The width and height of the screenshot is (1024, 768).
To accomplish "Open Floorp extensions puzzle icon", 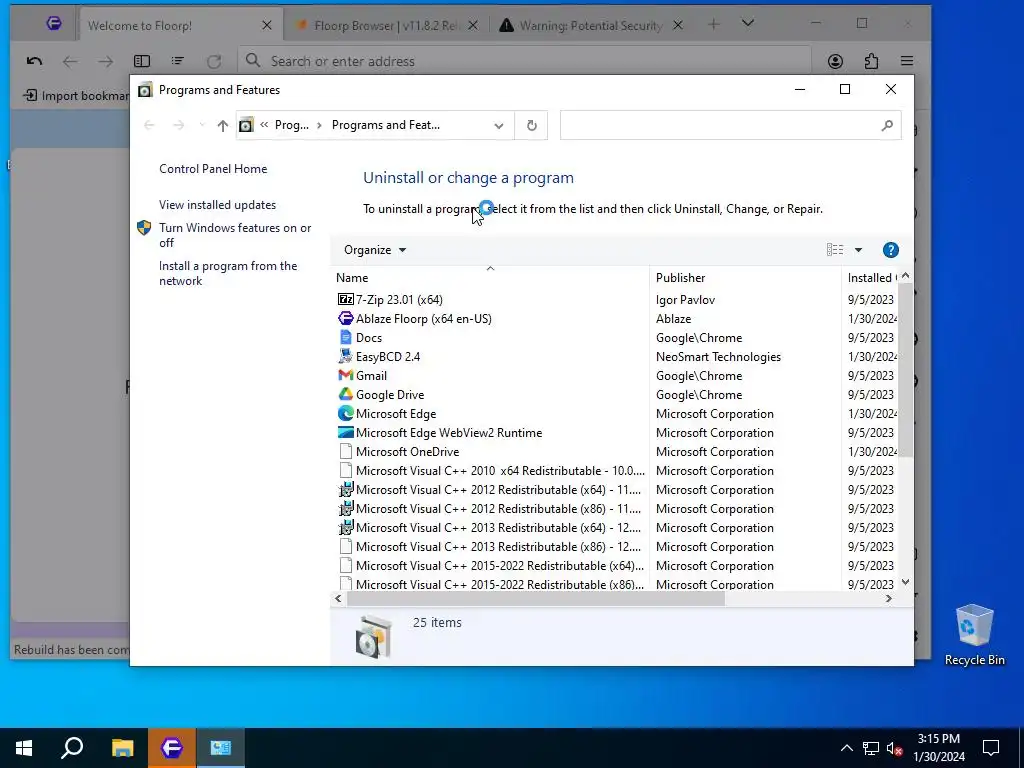I will [871, 61].
